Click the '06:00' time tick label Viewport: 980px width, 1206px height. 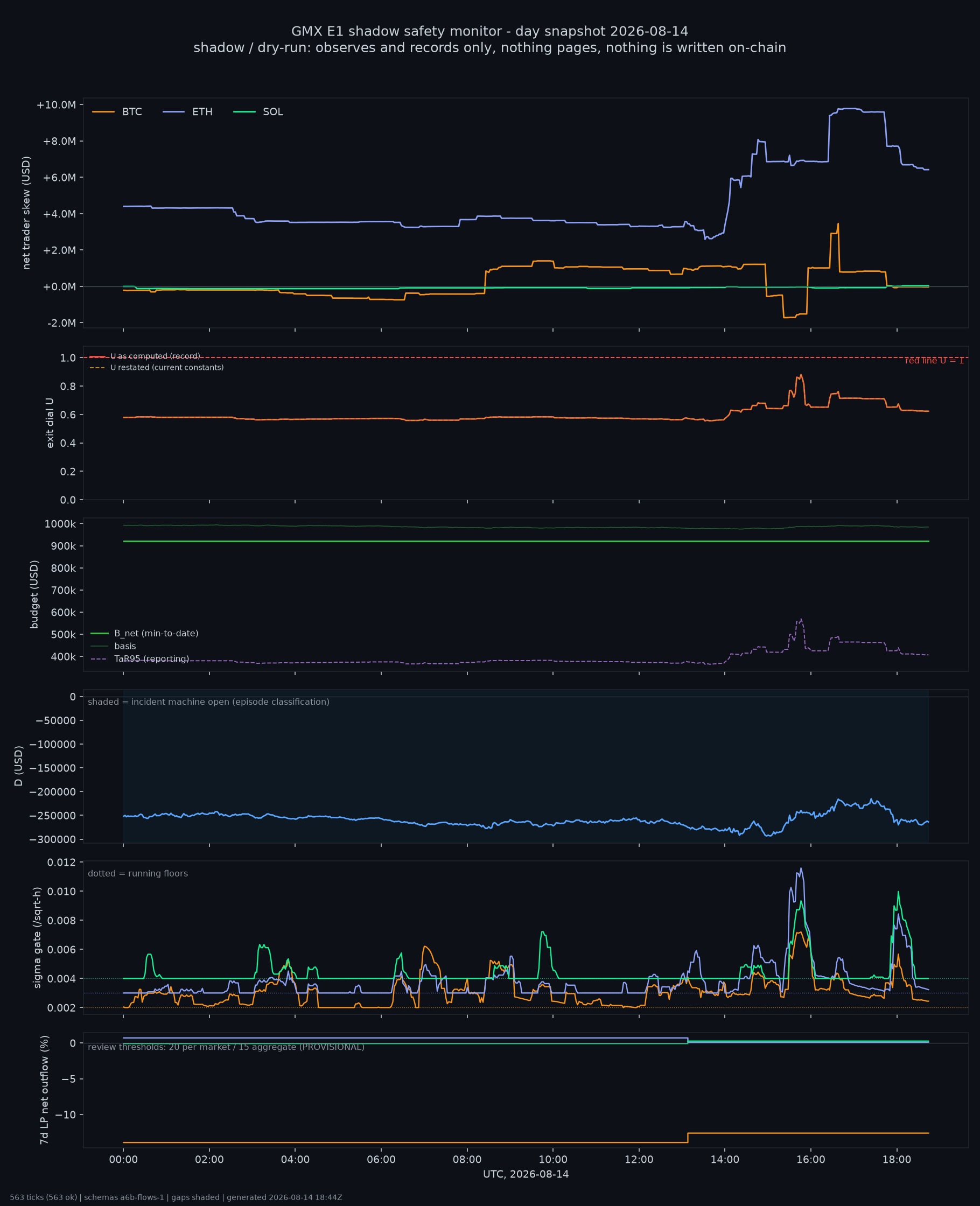381,1160
